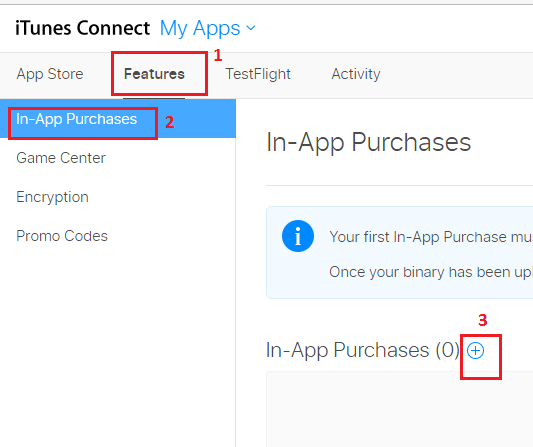
Task: Select In-App Purchases in the sidebar
Action: coord(118,119)
